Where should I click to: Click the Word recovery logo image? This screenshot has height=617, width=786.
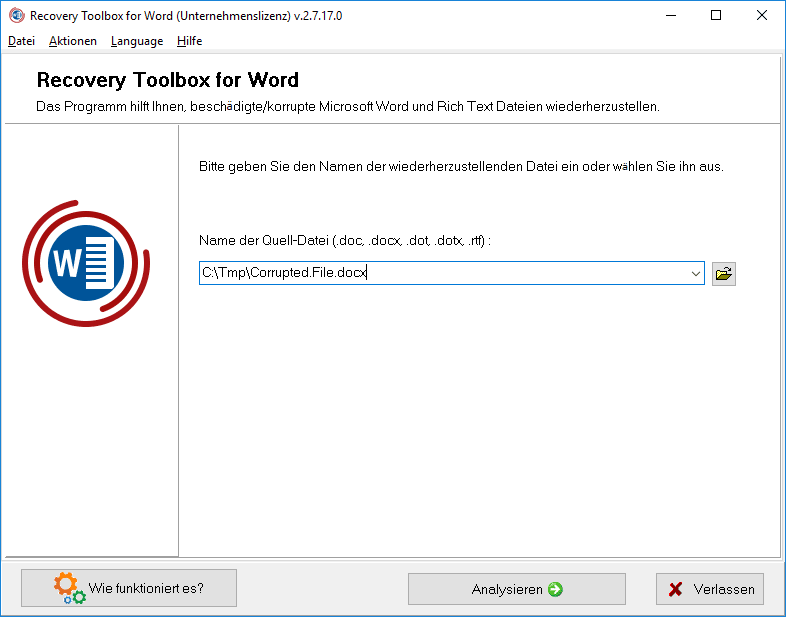pyautogui.click(x=86, y=263)
